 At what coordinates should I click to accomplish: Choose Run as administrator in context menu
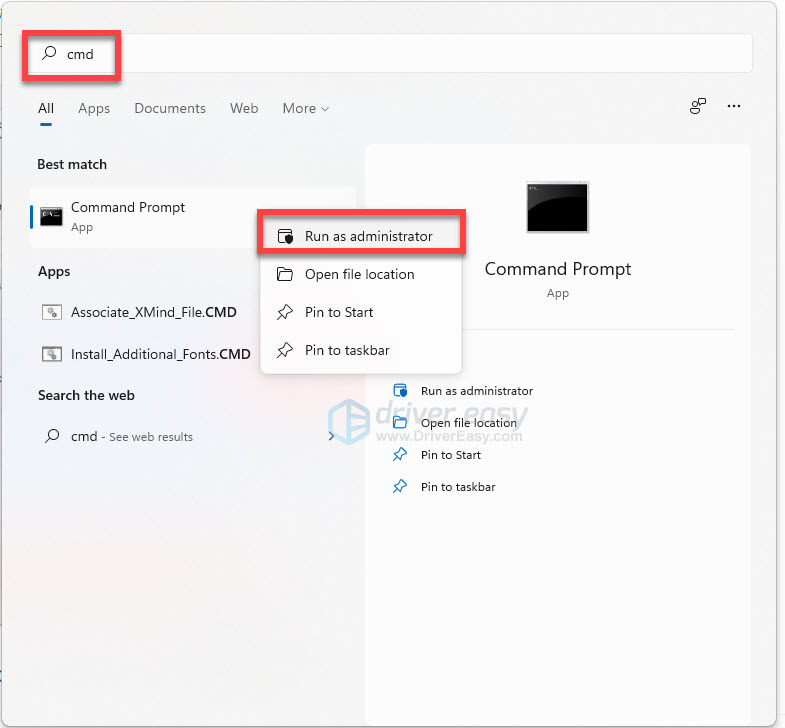point(368,237)
